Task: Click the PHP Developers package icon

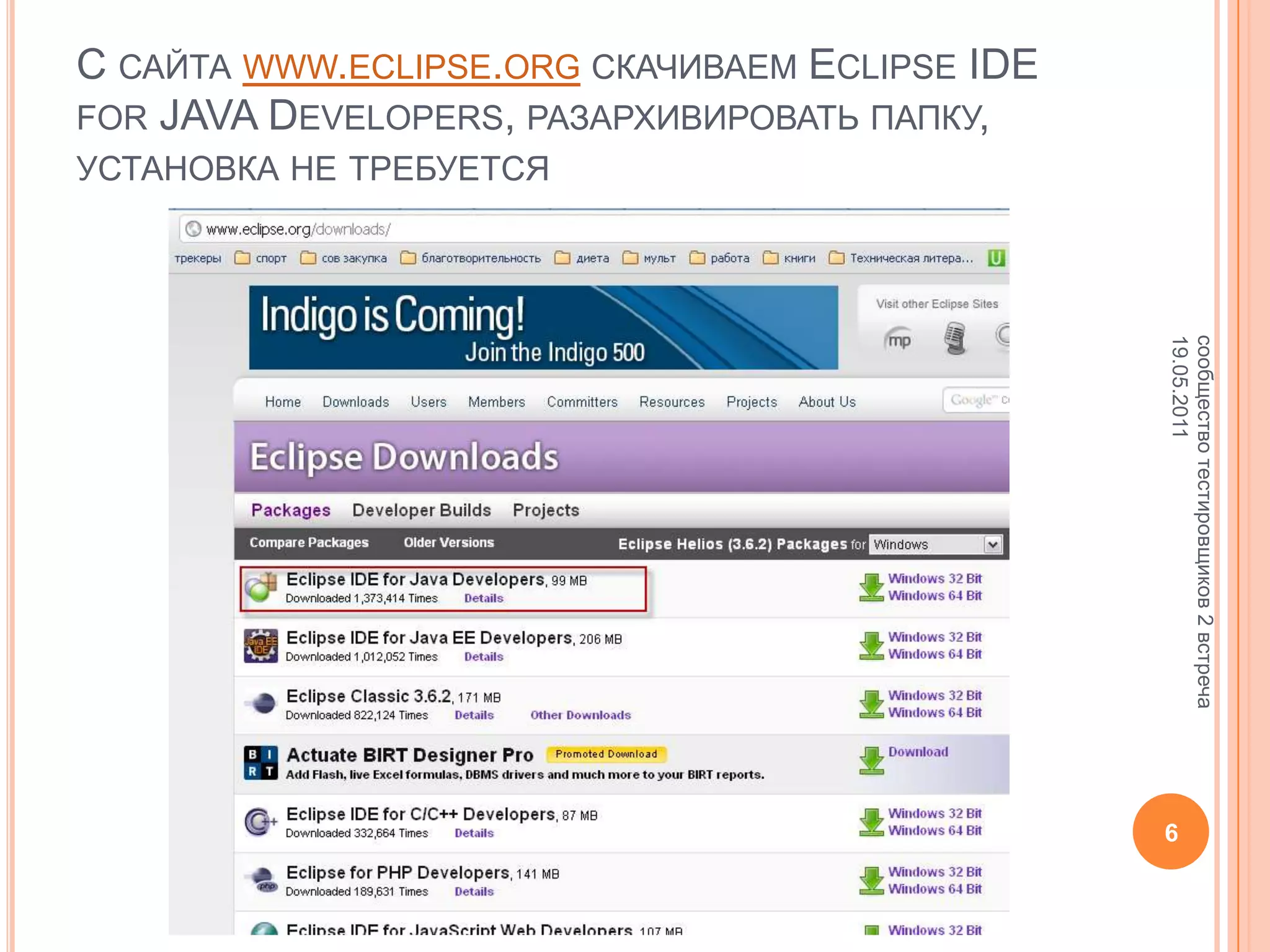Action: click(x=262, y=879)
